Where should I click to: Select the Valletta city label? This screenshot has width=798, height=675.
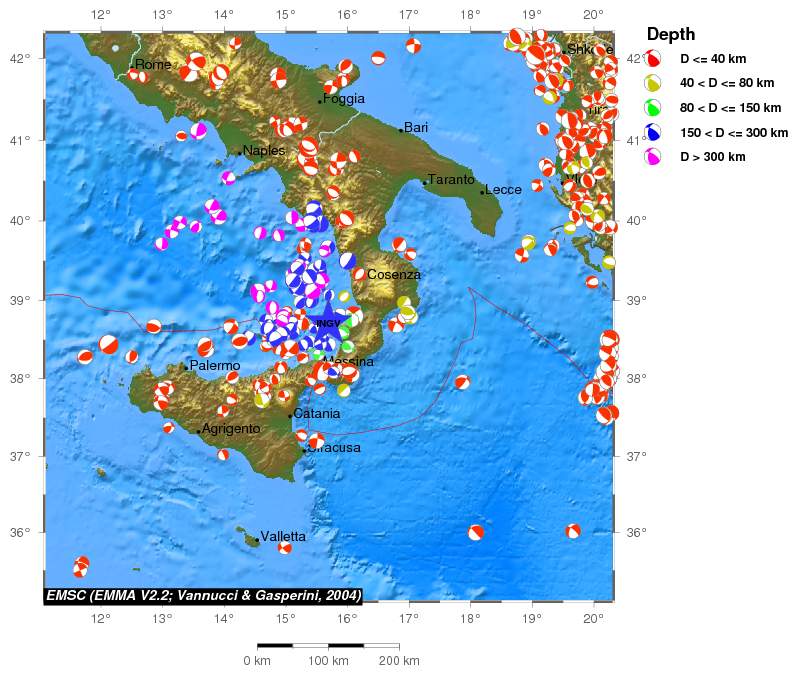click(283, 537)
